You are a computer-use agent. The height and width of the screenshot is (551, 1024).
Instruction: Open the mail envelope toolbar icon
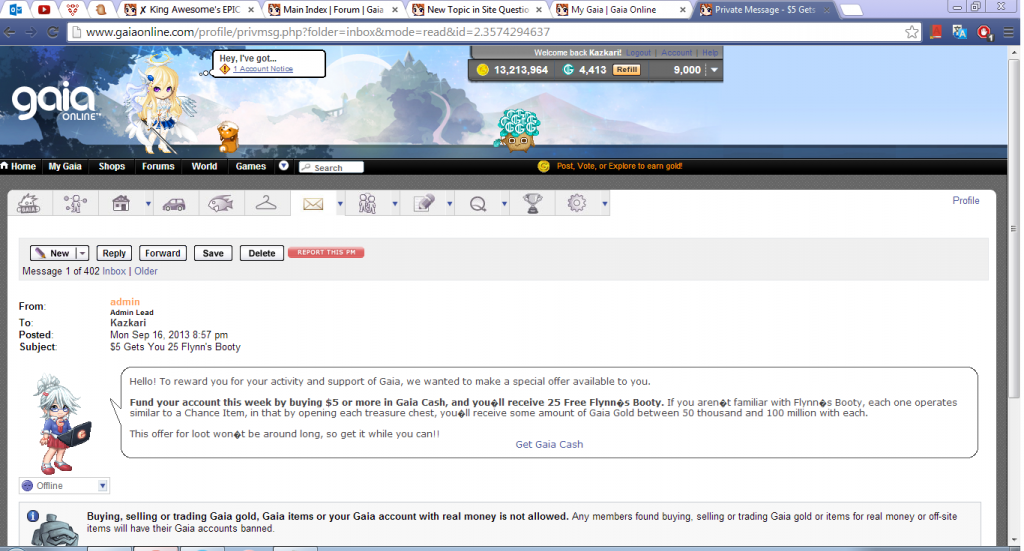pyautogui.click(x=313, y=204)
